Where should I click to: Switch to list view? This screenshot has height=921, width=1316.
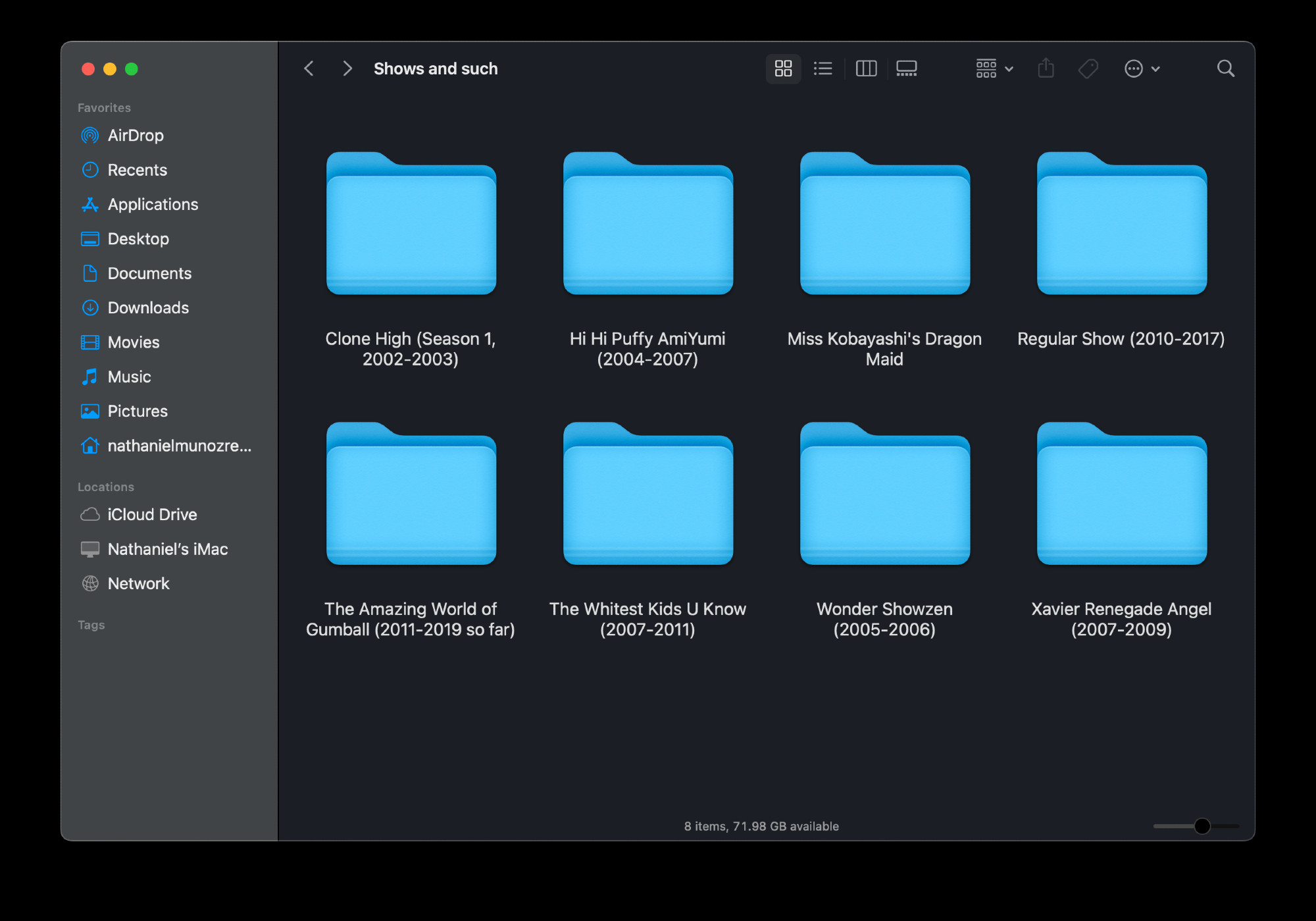822,68
